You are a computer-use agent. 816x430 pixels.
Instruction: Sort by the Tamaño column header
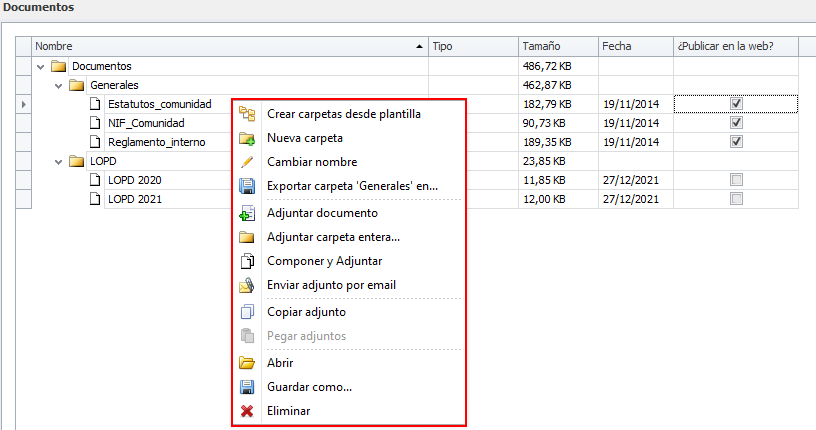click(558, 46)
